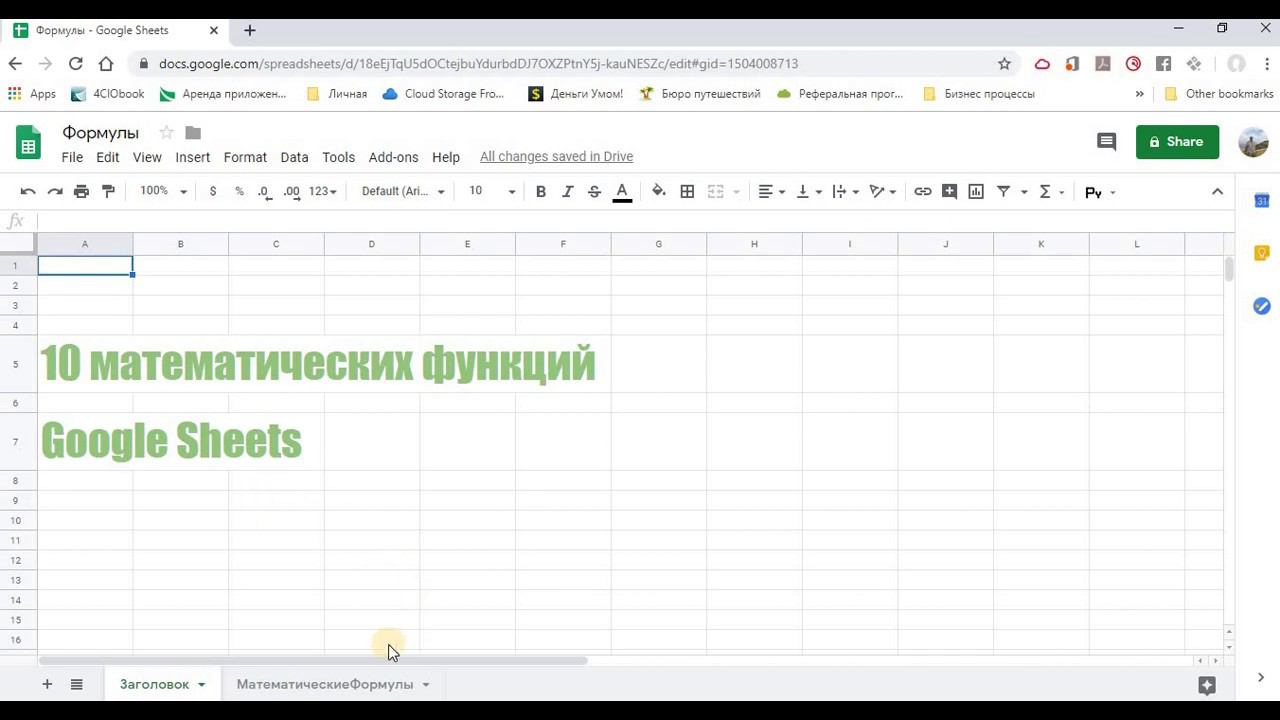The height and width of the screenshot is (720, 1280).
Task: Open the File menu
Action: tap(72, 157)
